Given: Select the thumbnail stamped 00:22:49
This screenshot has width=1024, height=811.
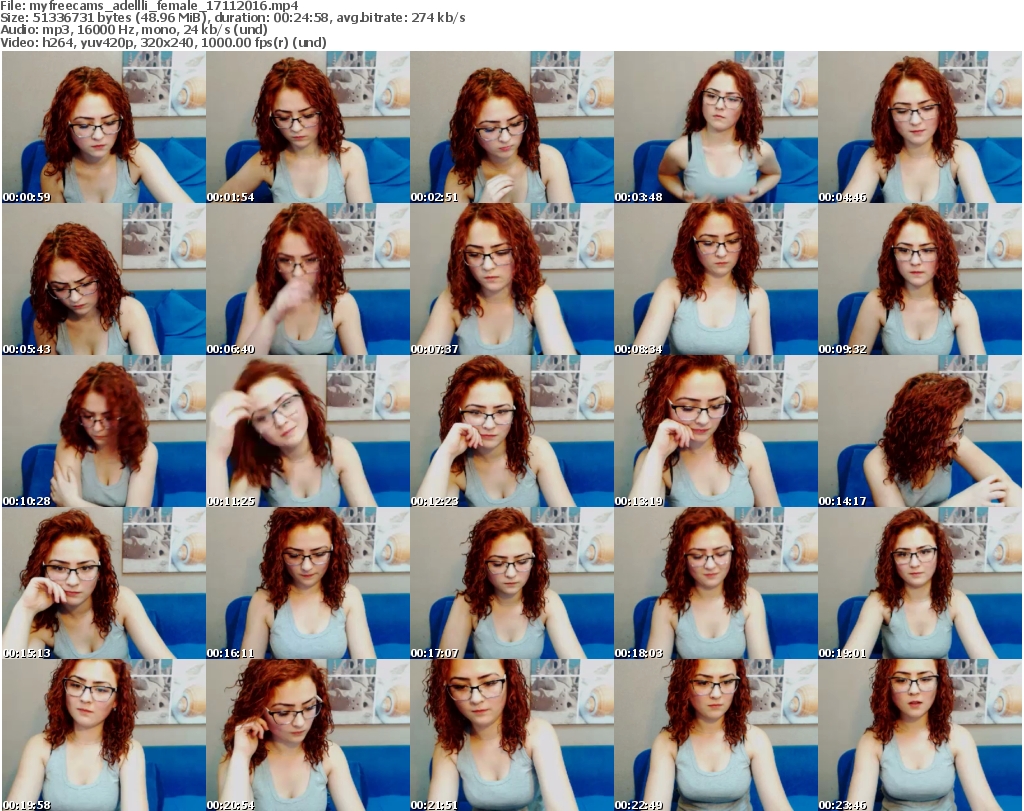Looking at the screenshot, I should pyautogui.click(x=716, y=735).
